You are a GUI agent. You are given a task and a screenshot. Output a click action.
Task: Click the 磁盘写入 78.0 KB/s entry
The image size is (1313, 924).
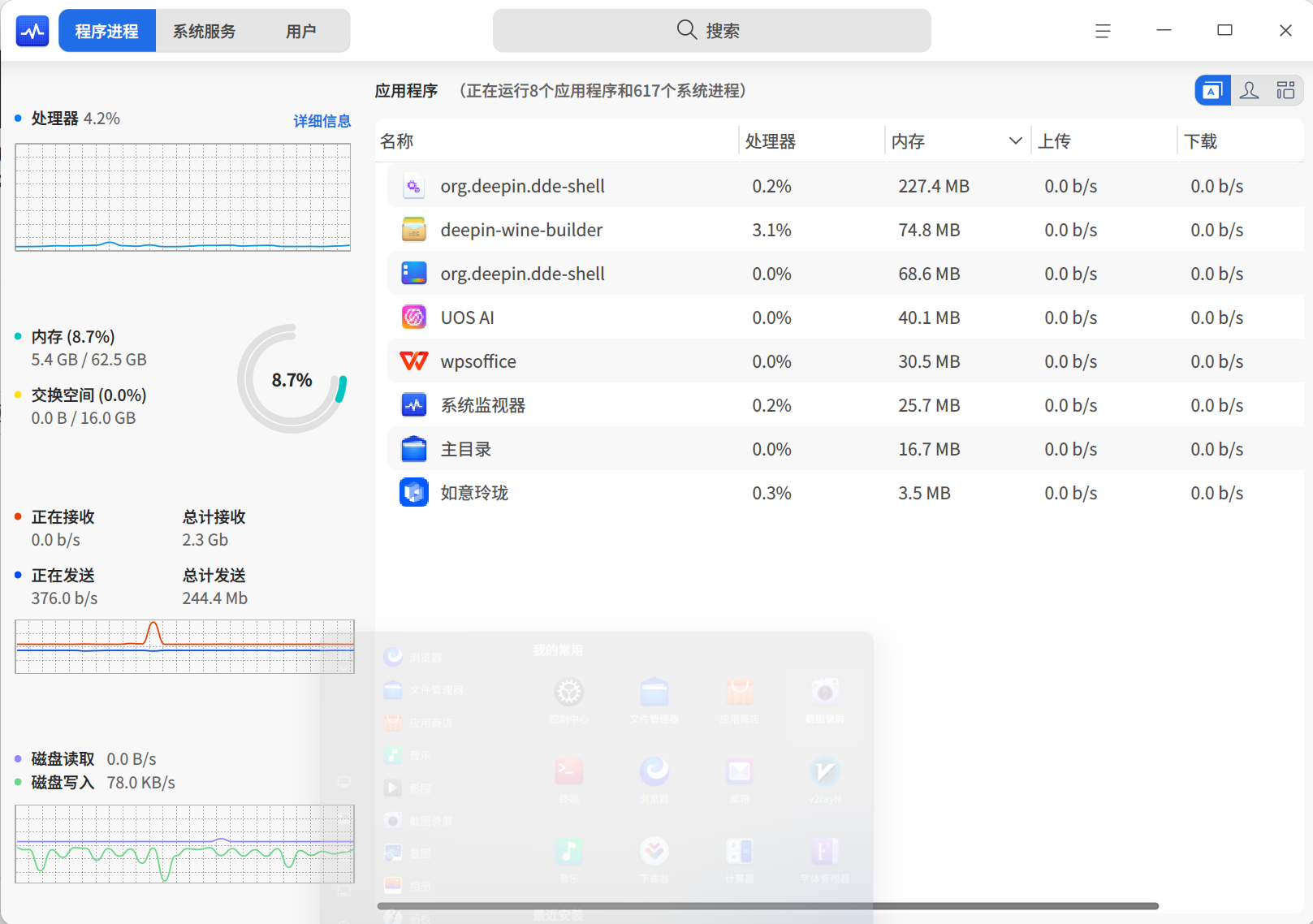[x=103, y=783]
